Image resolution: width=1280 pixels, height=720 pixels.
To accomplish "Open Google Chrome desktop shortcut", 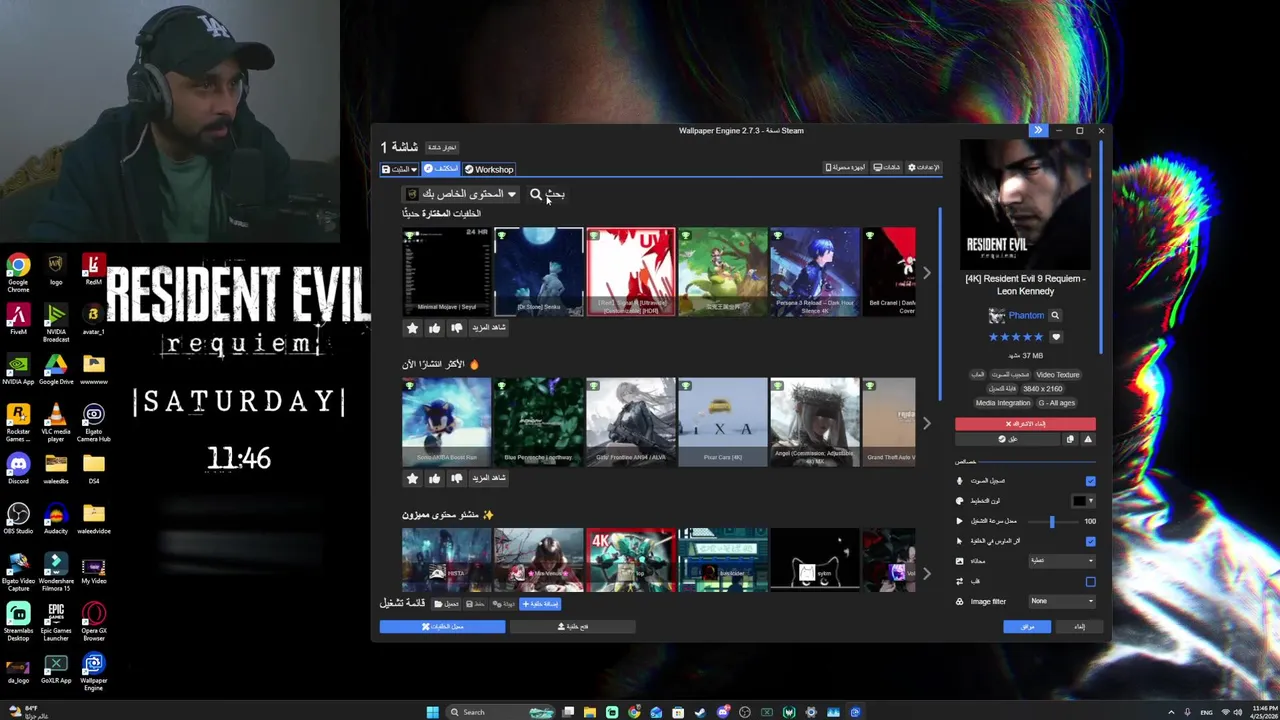I will (x=18, y=273).
